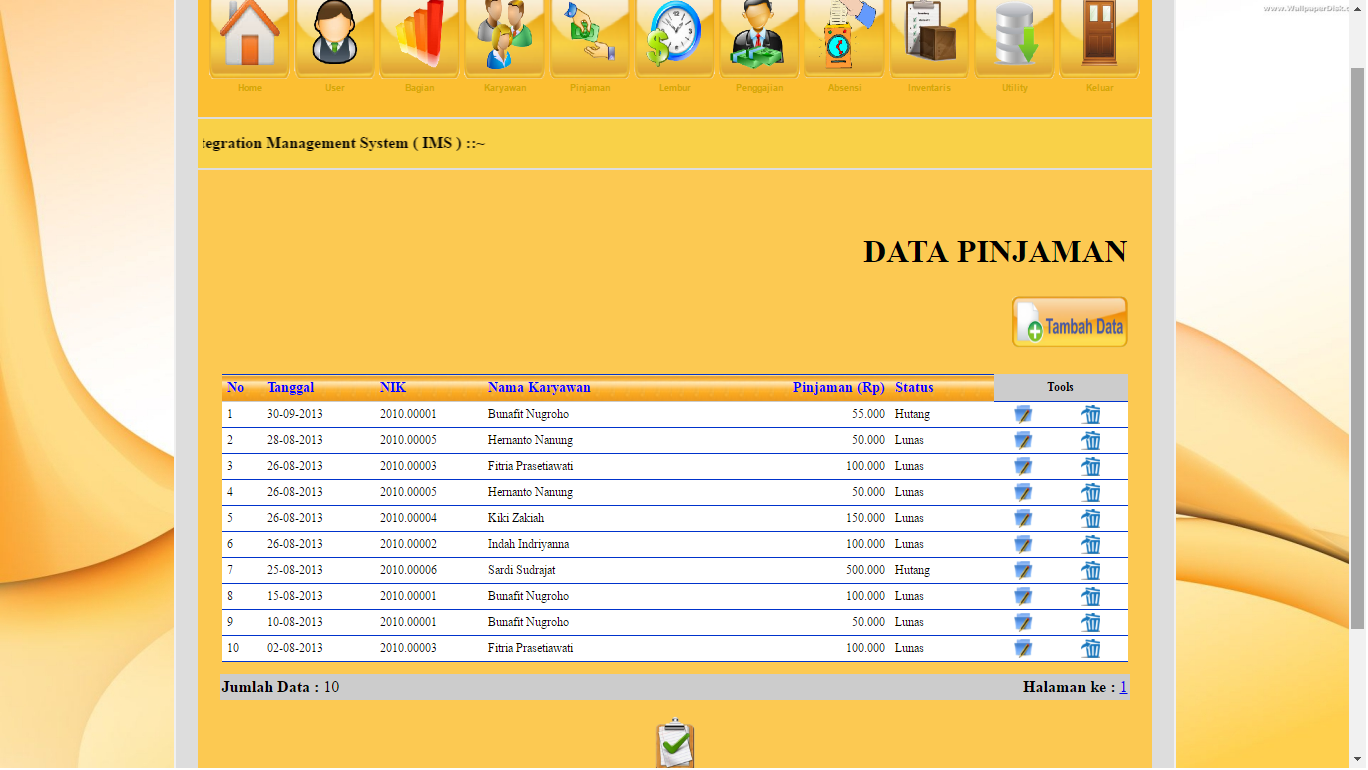
Task: Open the Home page icon
Action: pos(248,38)
